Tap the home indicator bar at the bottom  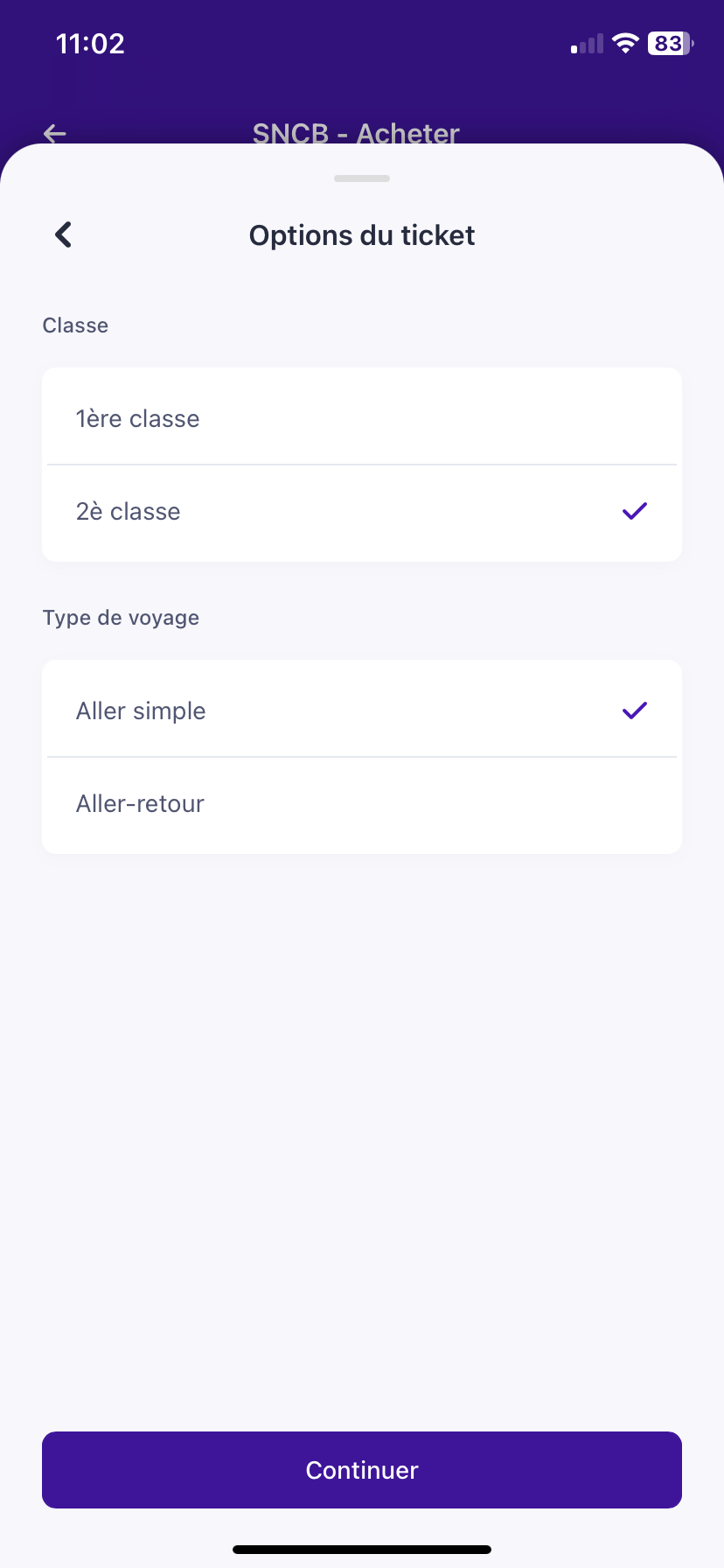click(x=362, y=1550)
